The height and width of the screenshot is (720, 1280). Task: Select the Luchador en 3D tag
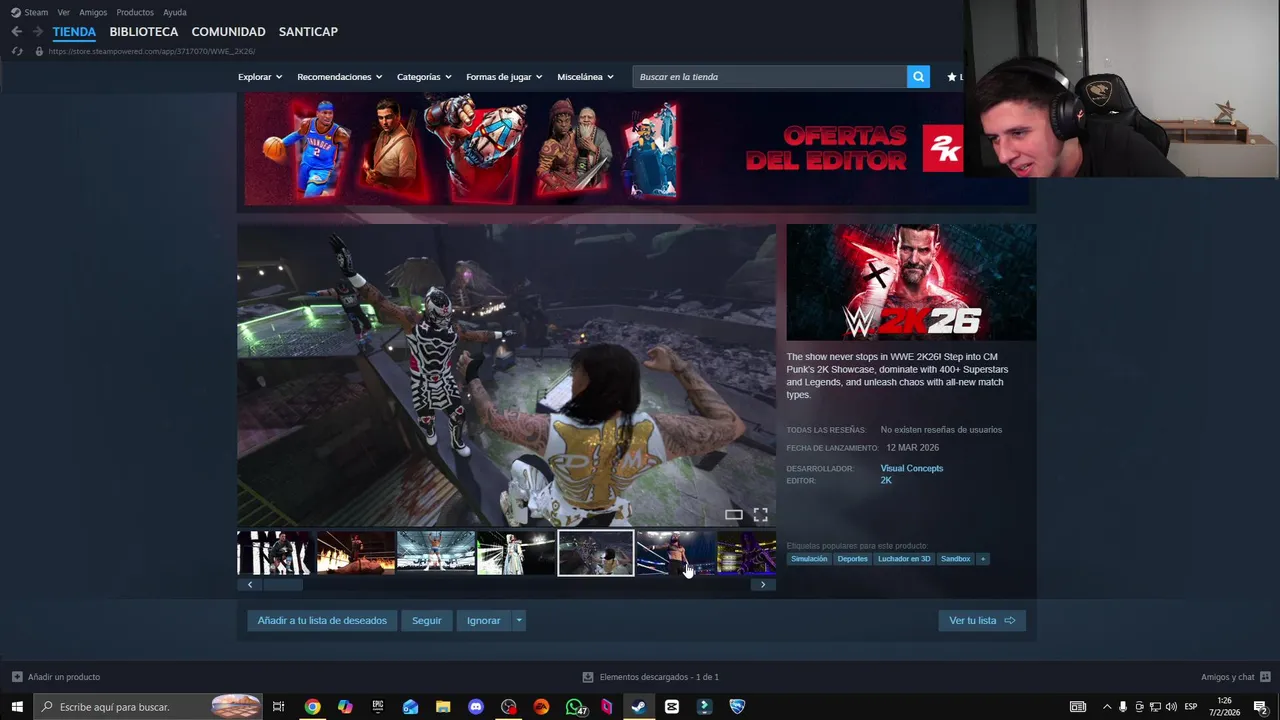904,559
